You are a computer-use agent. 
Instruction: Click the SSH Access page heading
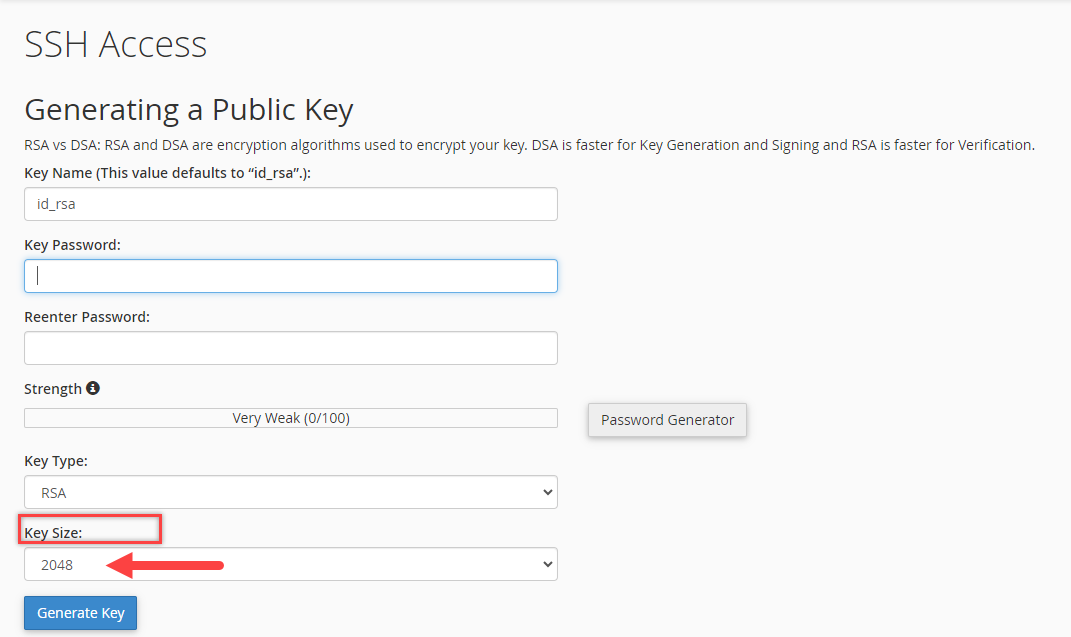[115, 44]
